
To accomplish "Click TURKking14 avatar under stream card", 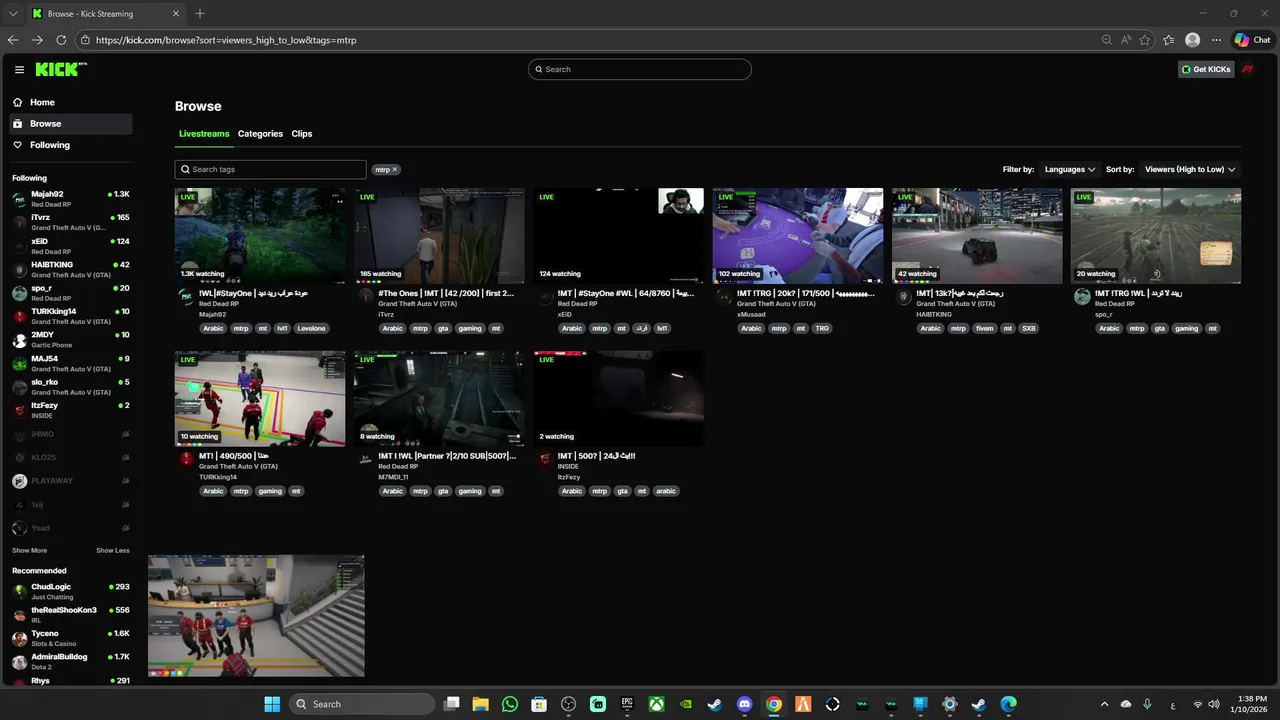I will coord(186,459).
